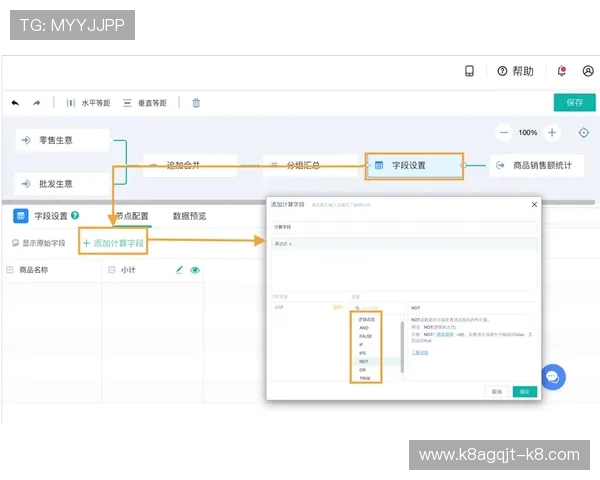Select the 字段设置 node on canvas
600x480 pixels.
coord(414,166)
